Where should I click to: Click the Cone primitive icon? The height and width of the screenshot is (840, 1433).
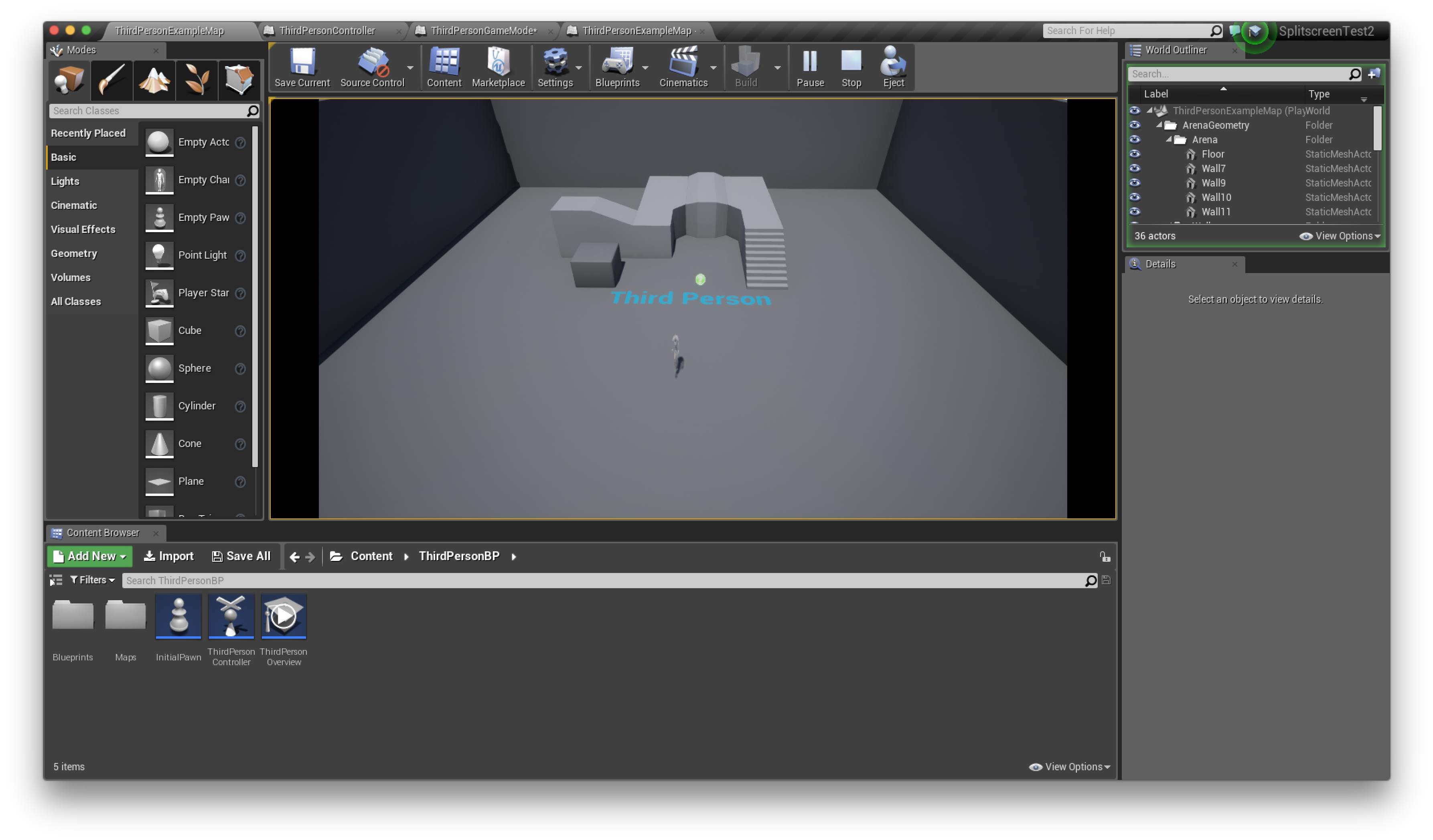point(159,444)
